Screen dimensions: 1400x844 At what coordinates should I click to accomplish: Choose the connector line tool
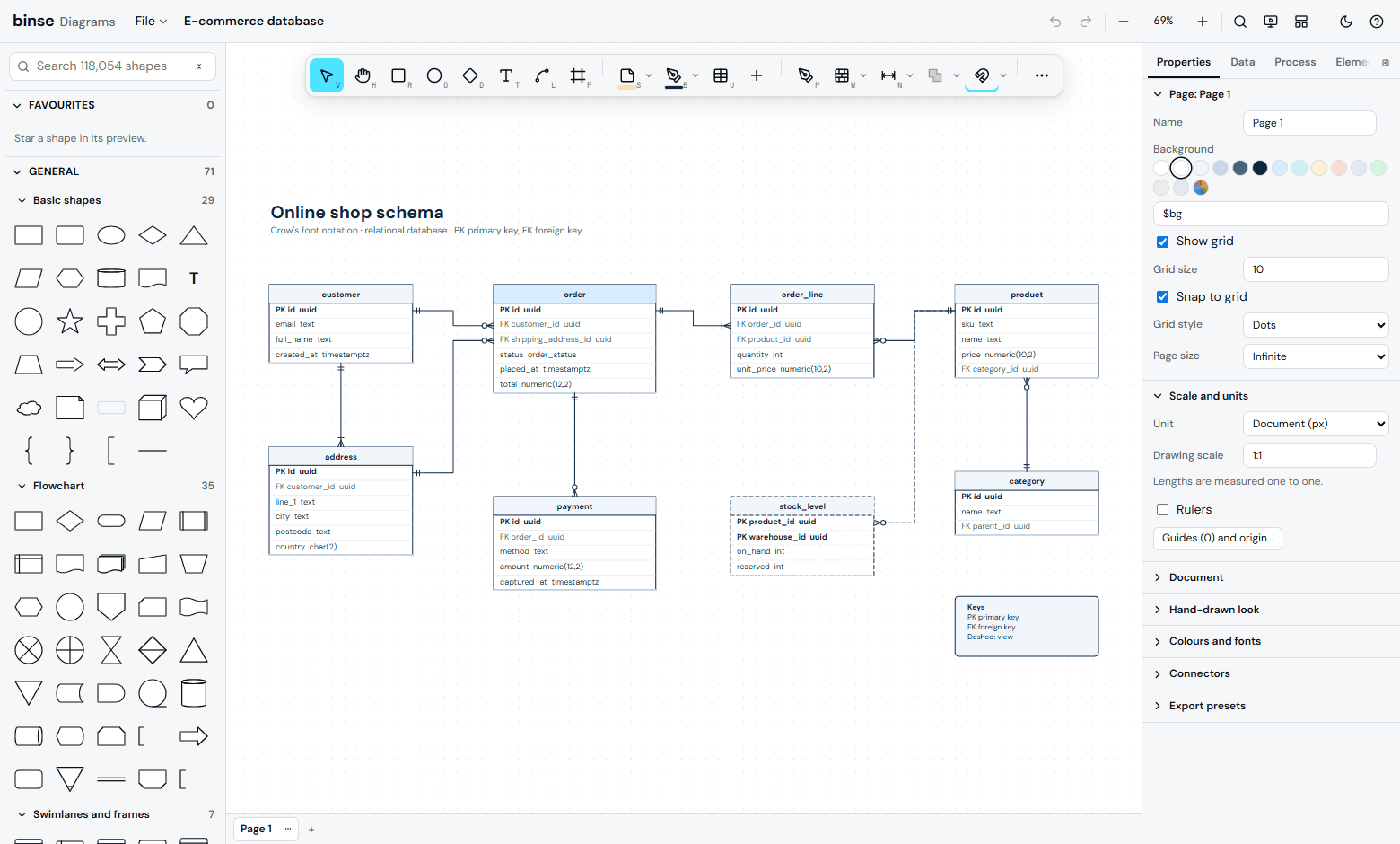coord(542,75)
